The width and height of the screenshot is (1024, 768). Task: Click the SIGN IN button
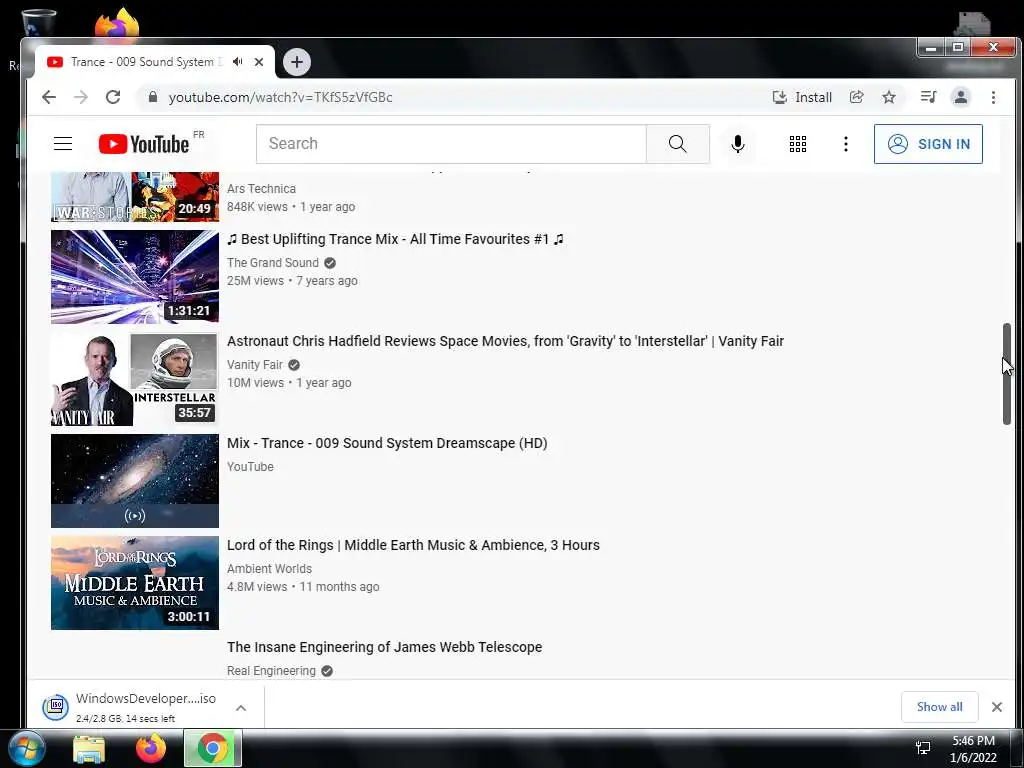(x=928, y=144)
